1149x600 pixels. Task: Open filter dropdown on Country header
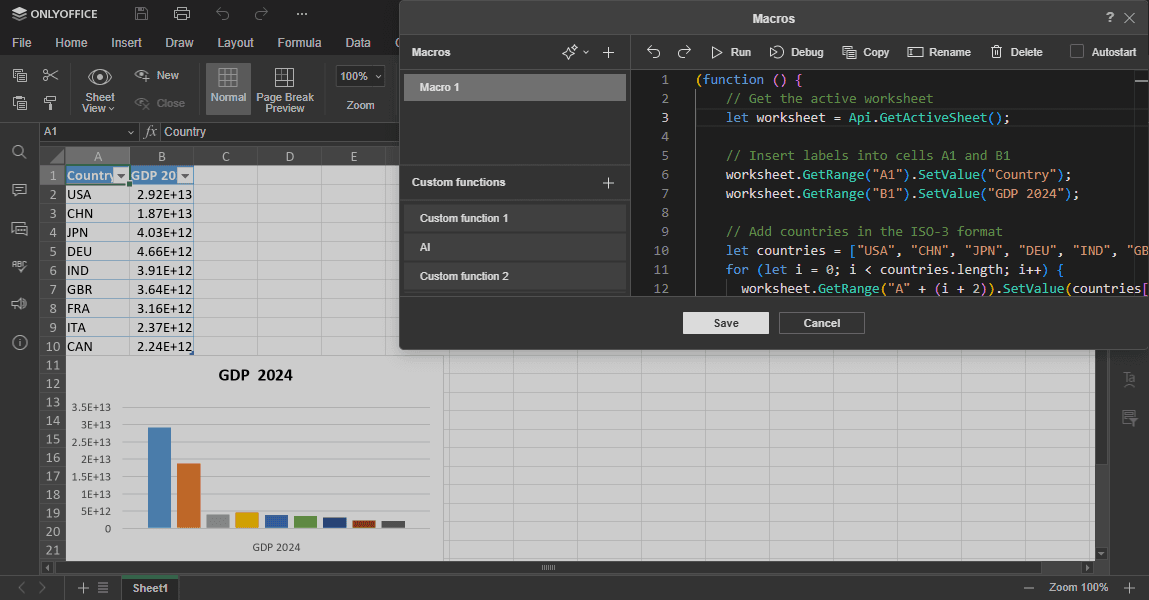click(121, 176)
